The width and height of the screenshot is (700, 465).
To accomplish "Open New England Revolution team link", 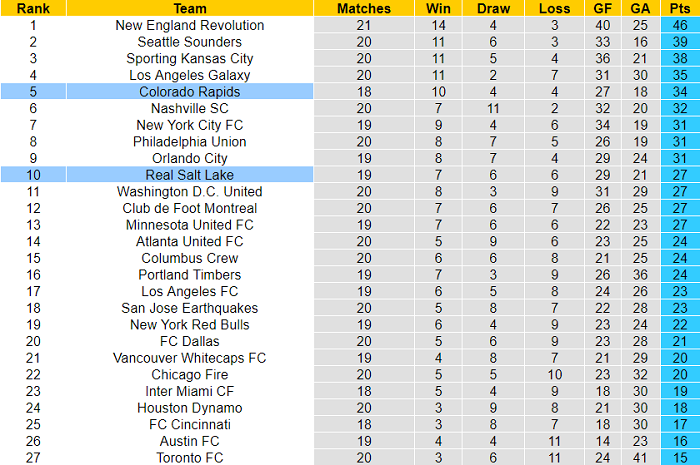I will 190,25.
